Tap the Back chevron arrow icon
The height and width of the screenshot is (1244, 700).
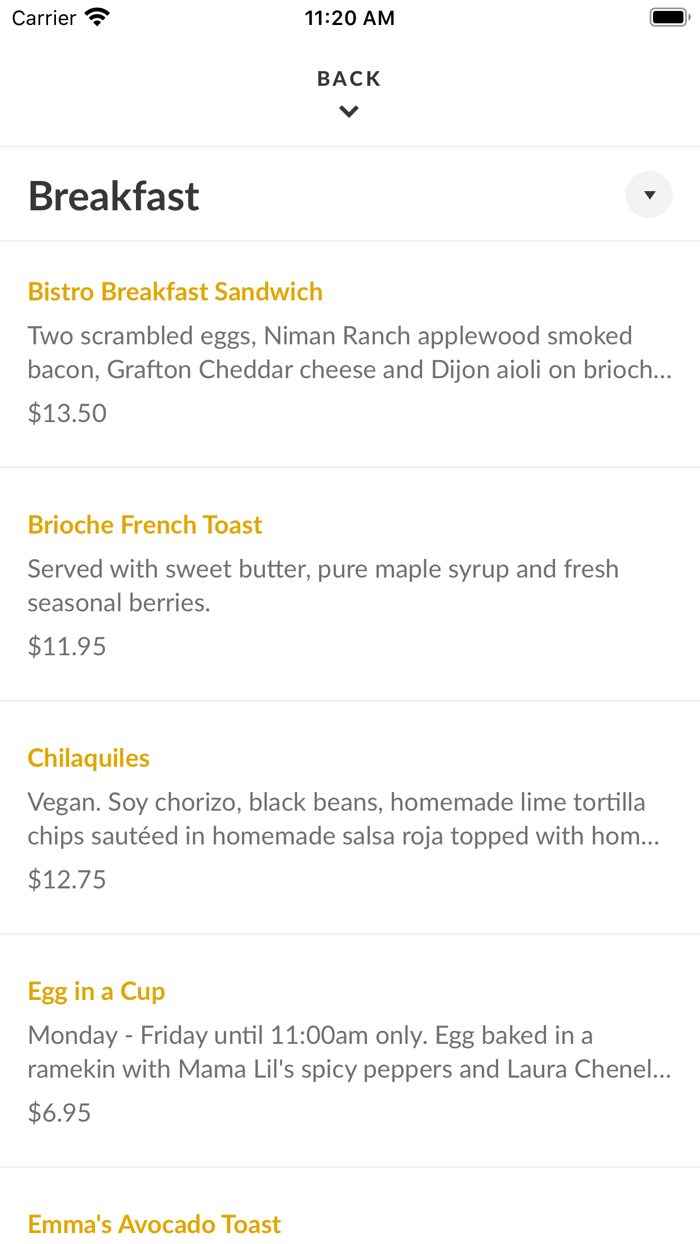point(349,112)
